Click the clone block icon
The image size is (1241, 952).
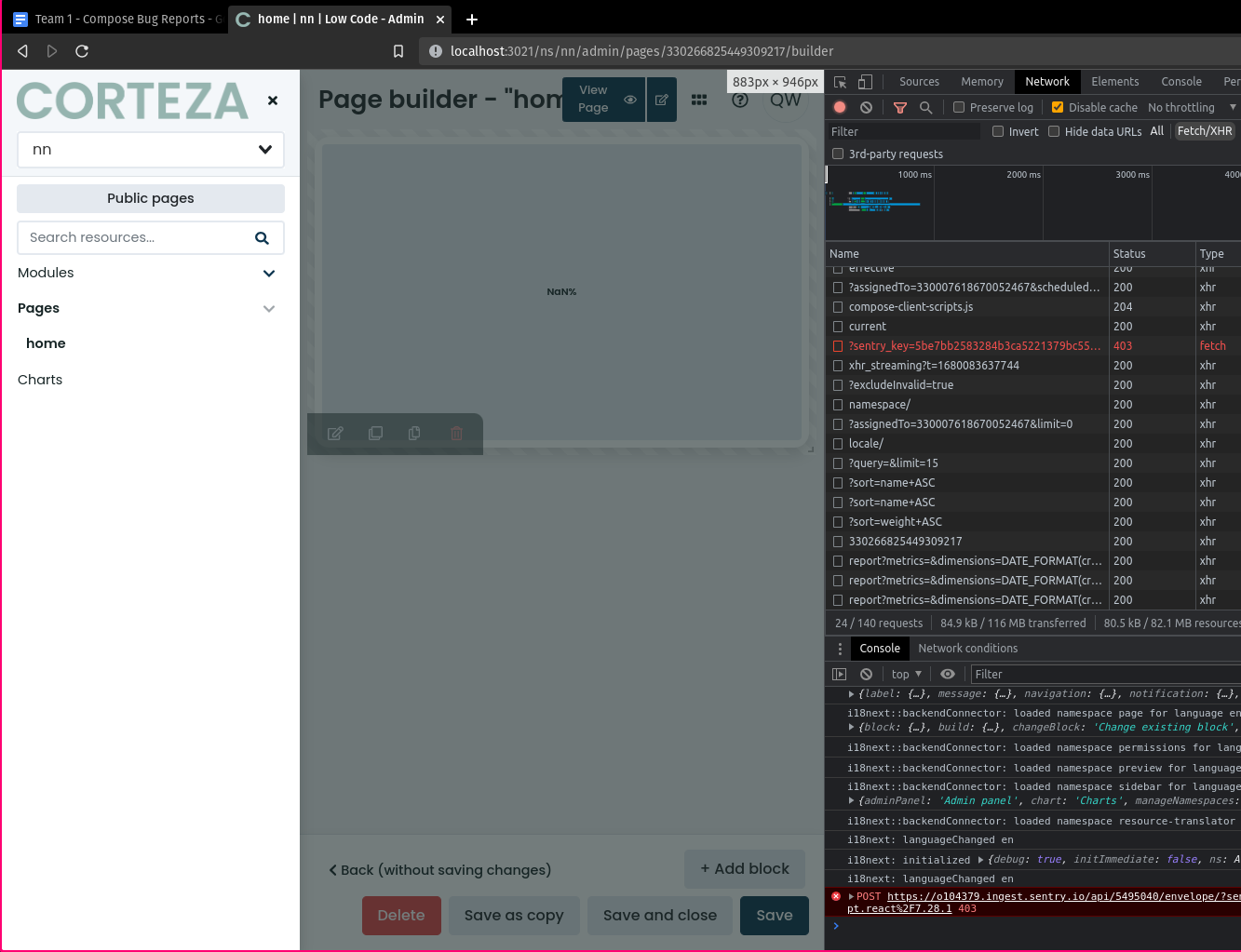pyautogui.click(x=375, y=433)
